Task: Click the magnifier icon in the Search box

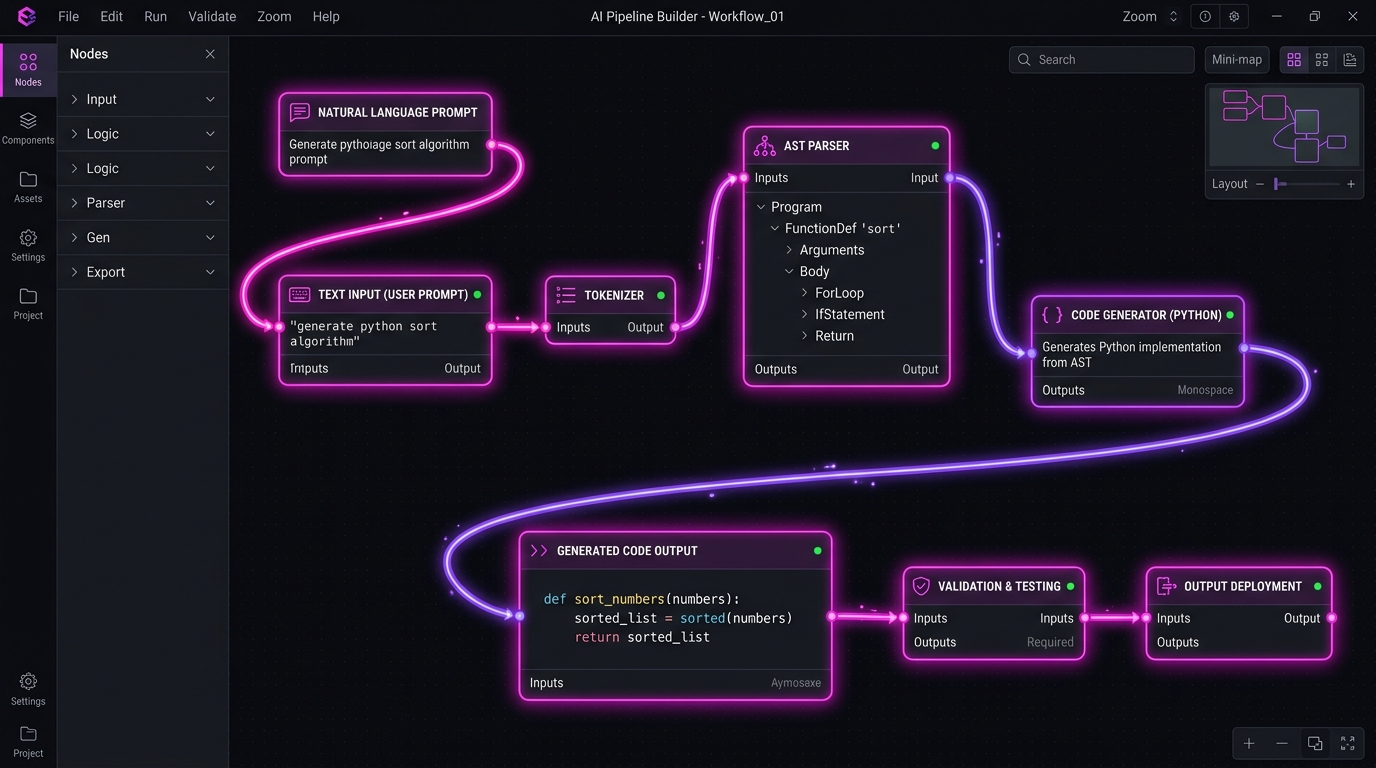Action: [1024, 60]
